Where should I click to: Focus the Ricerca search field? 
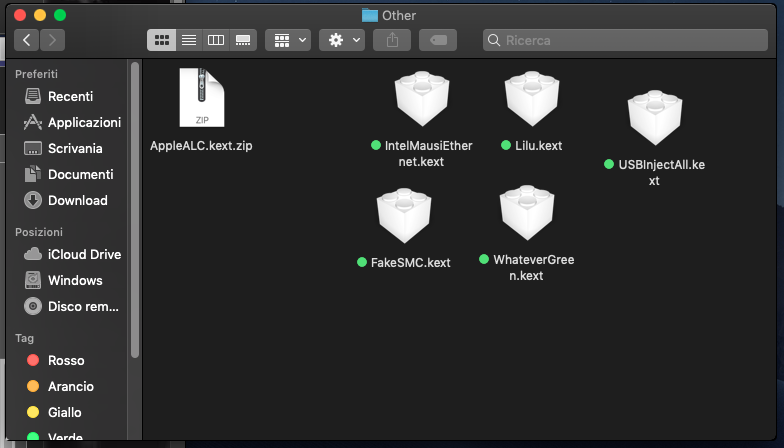tap(625, 40)
